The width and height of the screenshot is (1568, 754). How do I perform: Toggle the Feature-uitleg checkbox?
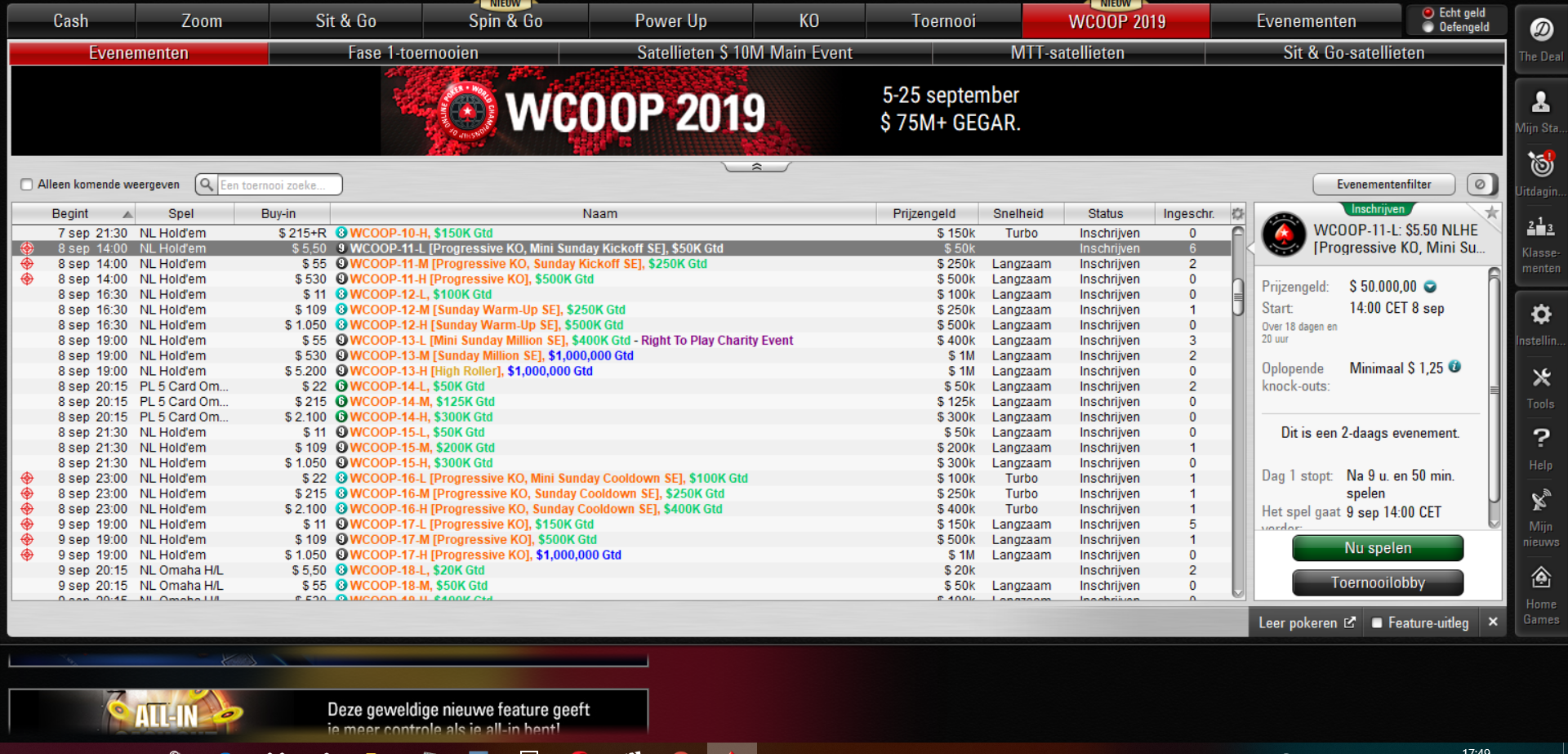[1377, 622]
